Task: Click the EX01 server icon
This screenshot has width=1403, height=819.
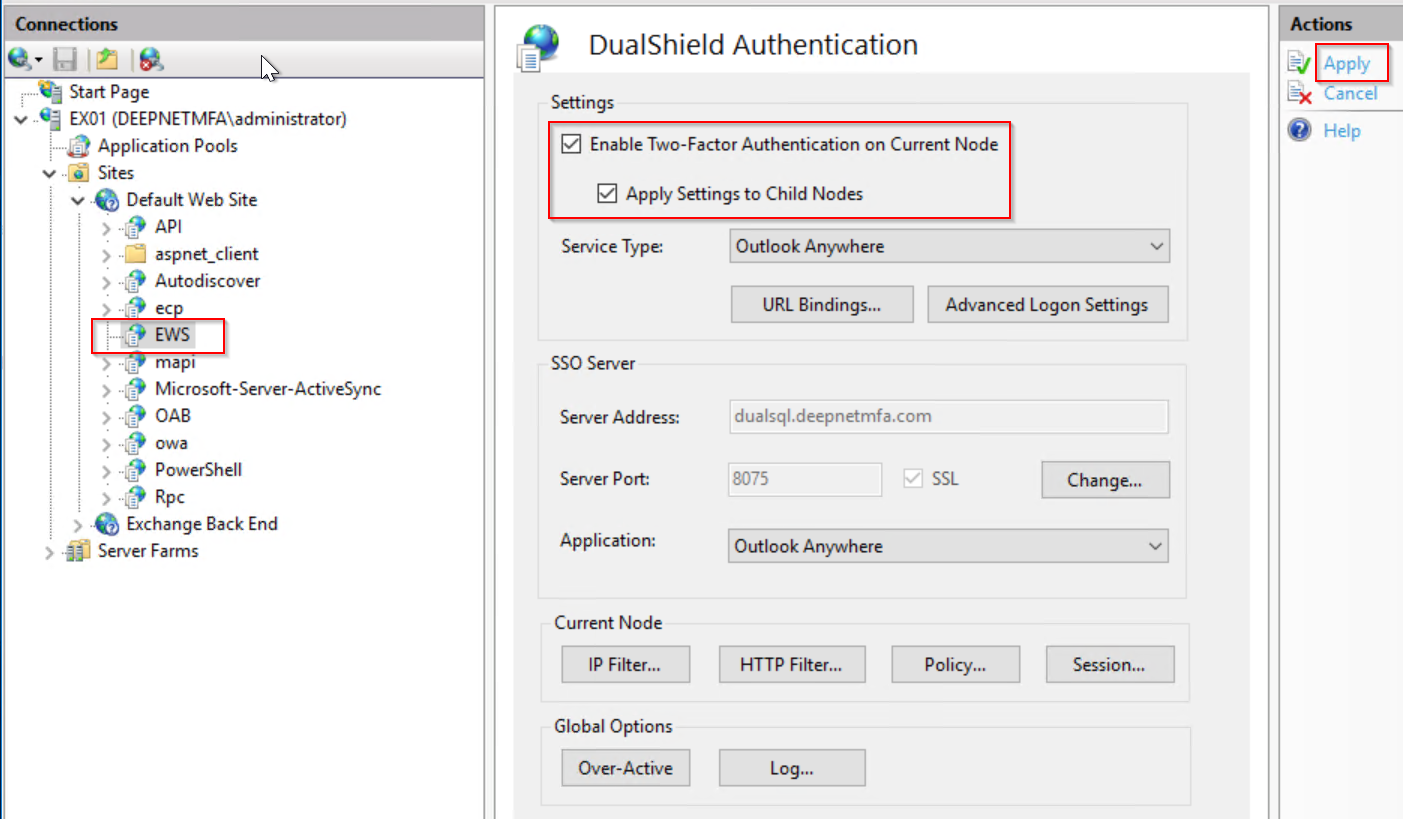Action: 51,118
